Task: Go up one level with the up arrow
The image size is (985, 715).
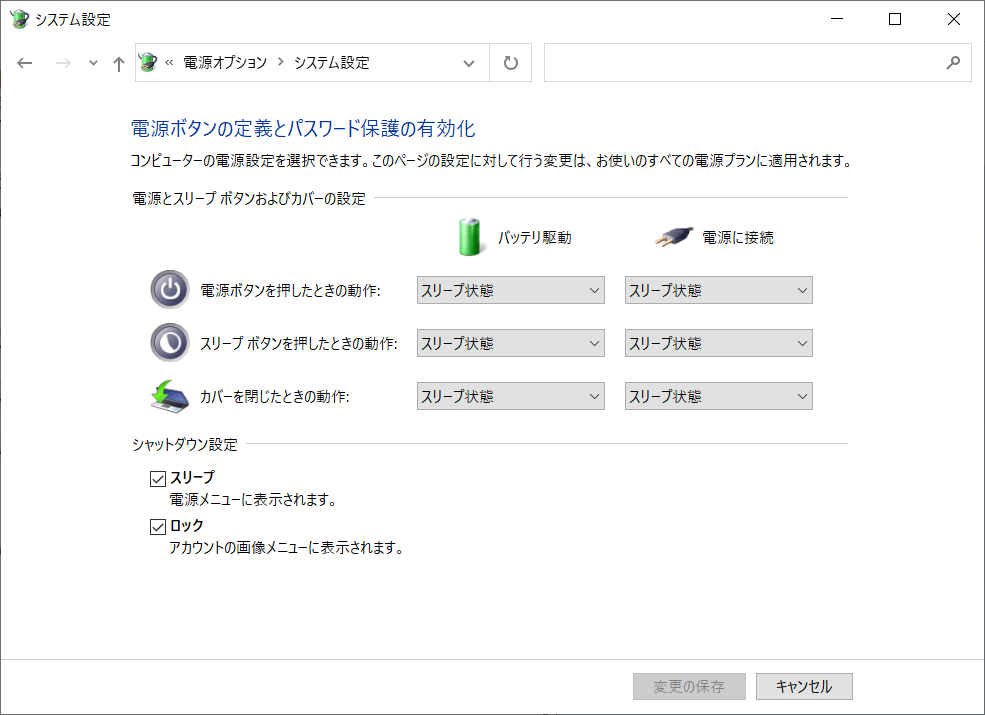Action: click(119, 63)
